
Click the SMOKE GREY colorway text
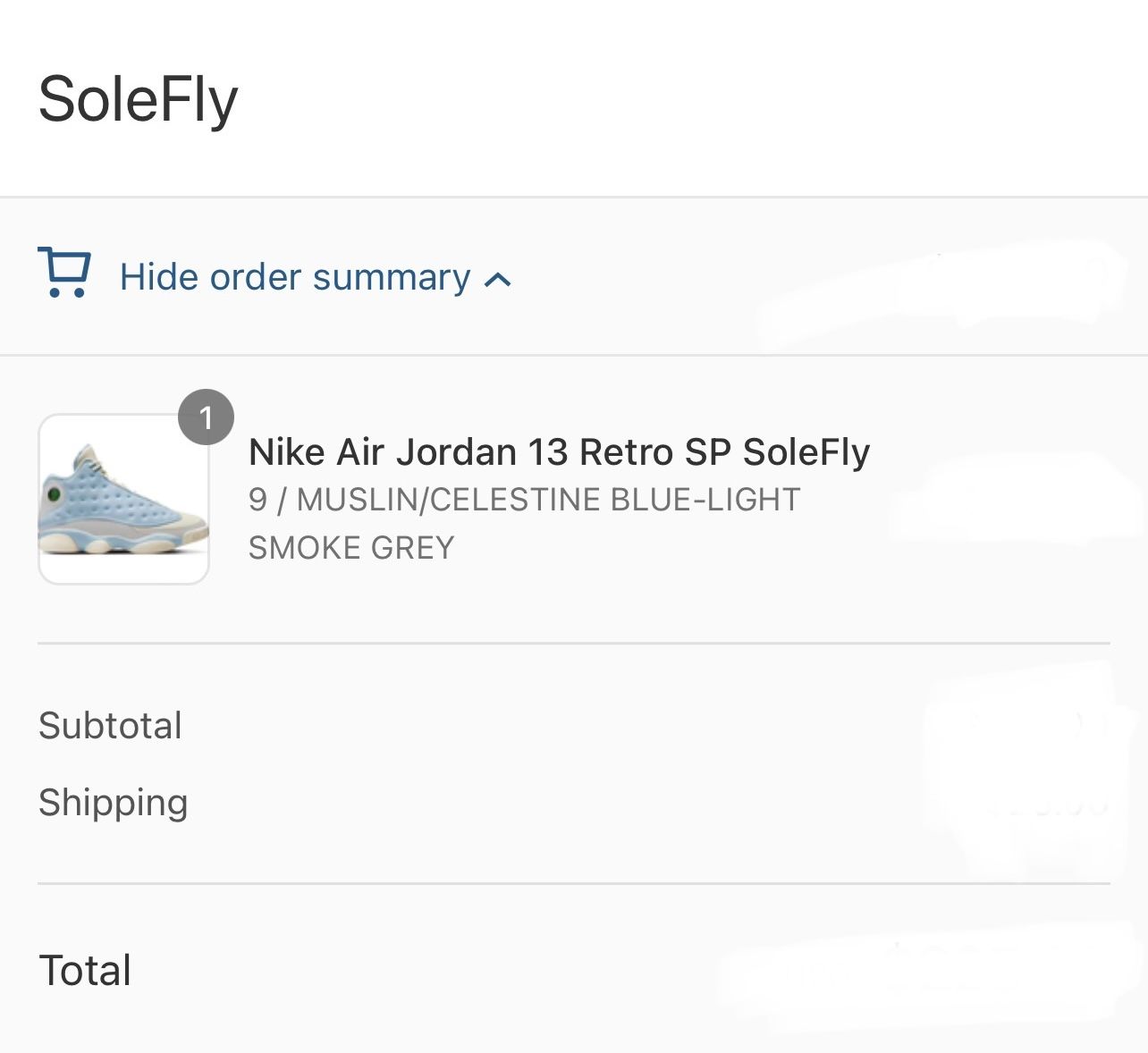pyautogui.click(x=351, y=548)
